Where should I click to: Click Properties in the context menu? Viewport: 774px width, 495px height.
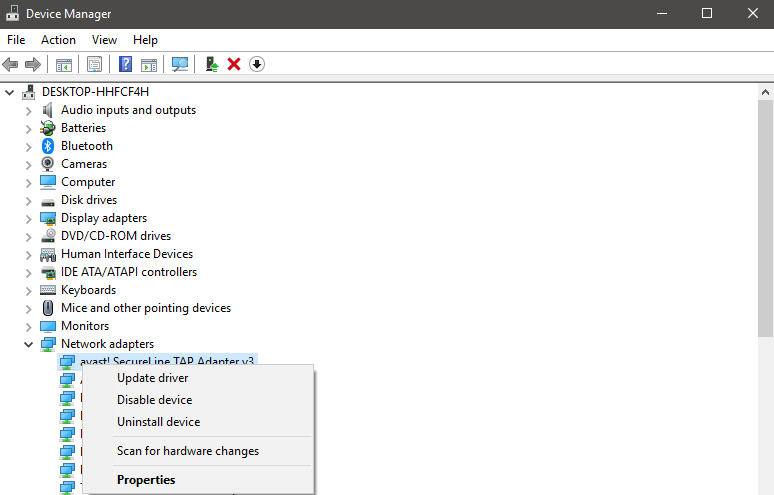(146, 480)
